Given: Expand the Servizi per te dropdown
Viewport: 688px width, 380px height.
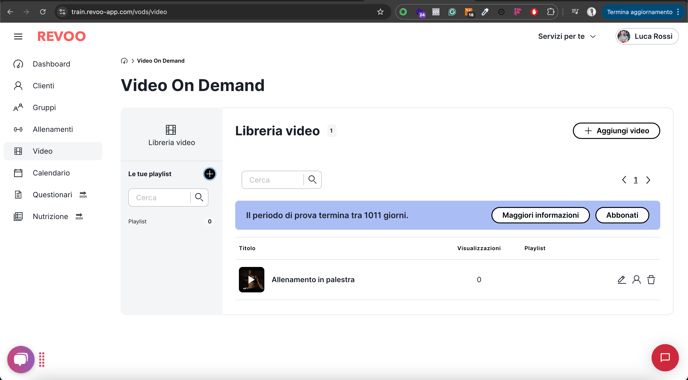Looking at the screenshot, I should tap(566, 36).
